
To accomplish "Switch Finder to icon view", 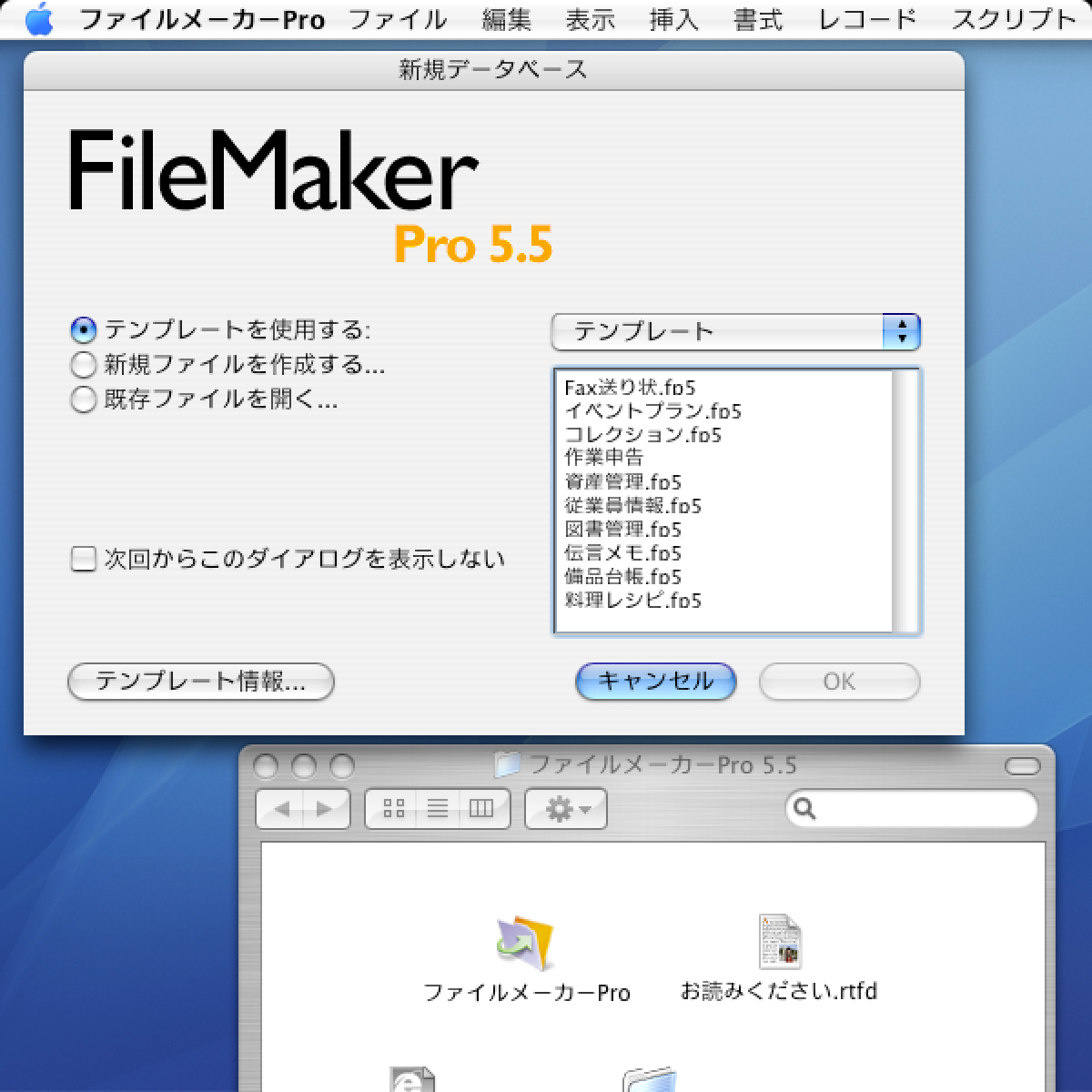I will (394, 808).
